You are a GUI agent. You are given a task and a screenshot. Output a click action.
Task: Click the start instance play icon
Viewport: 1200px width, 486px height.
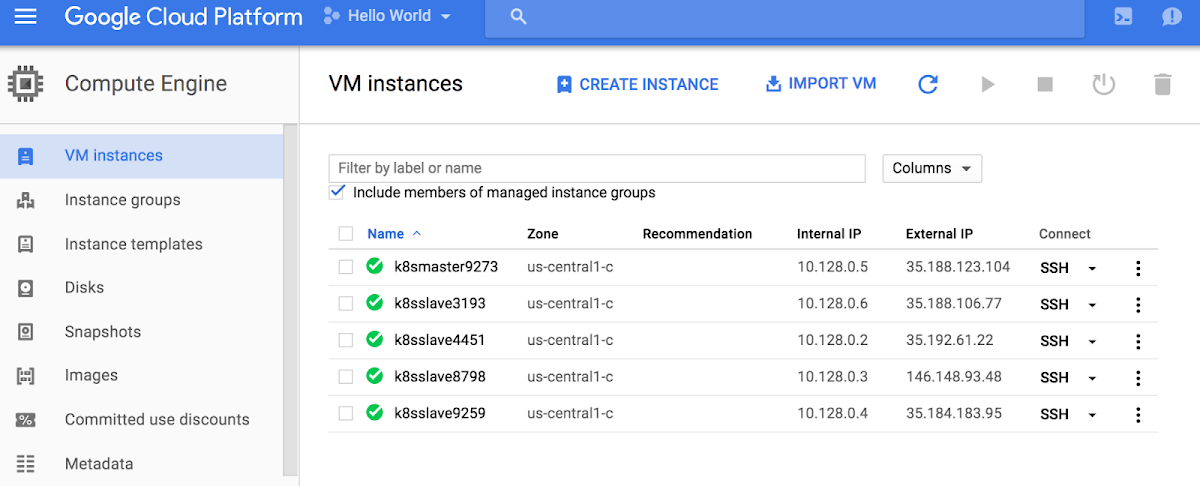click(x=988, y=84)
